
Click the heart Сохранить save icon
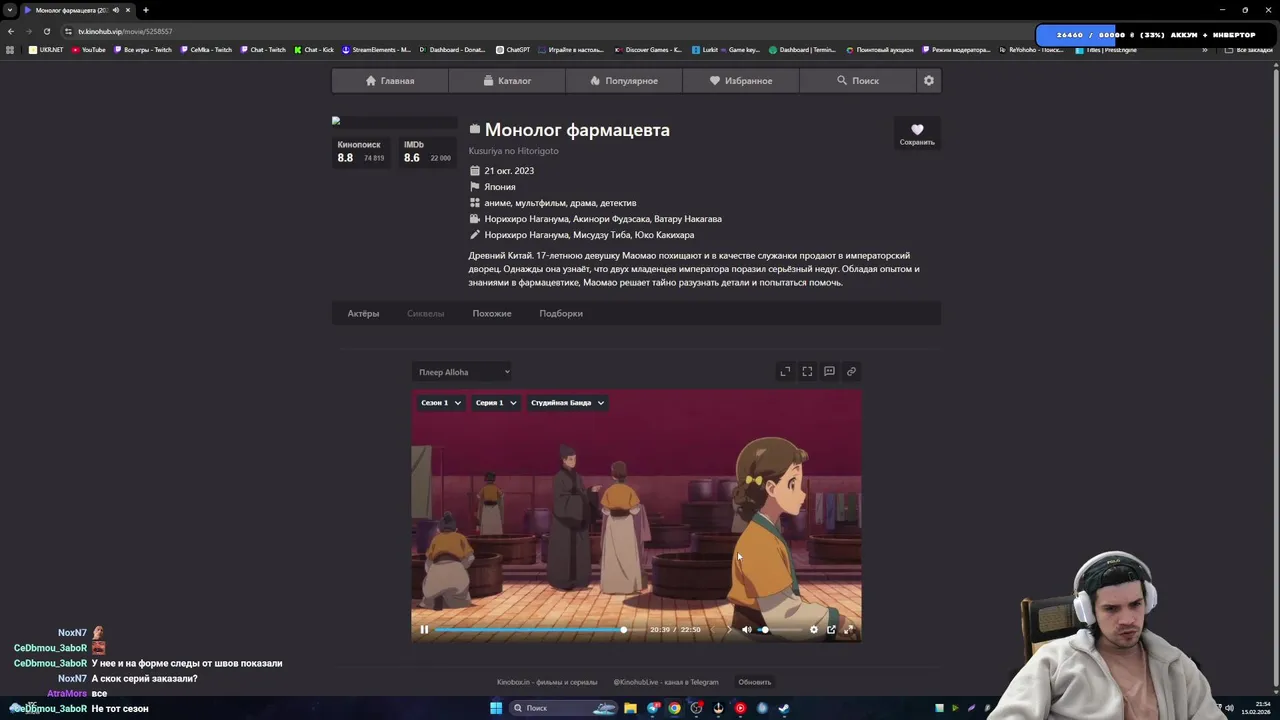pos(917,133)
